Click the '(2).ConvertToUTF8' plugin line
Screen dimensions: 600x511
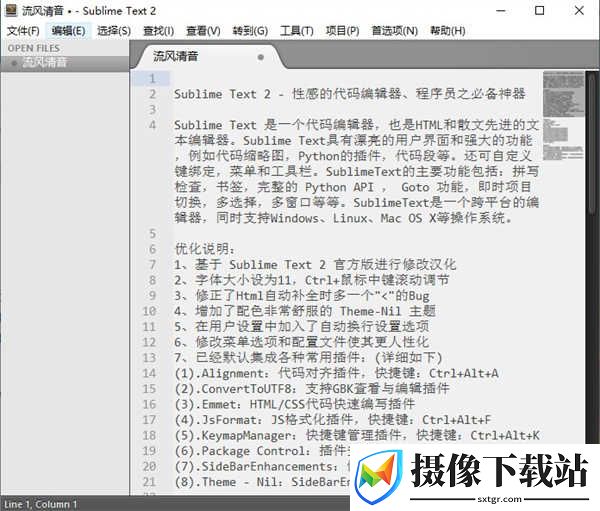311,389
